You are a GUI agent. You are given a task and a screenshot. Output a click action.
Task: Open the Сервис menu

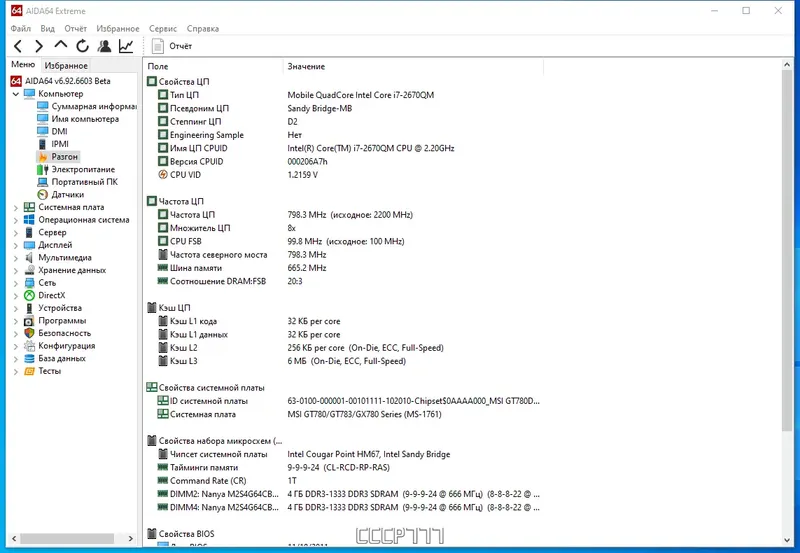pyautogui.click(x=163, y=29)
